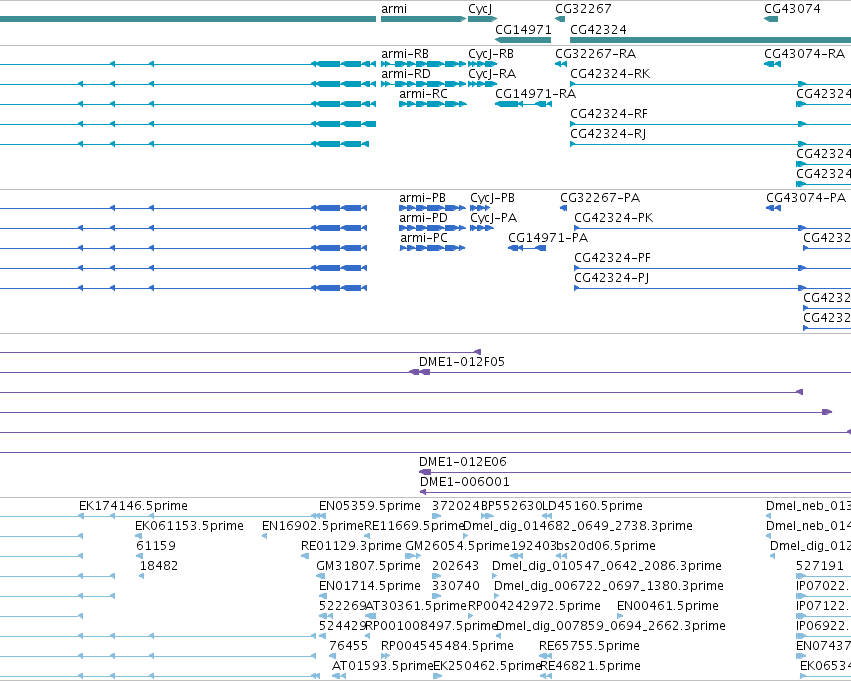Select the CycJ-PB protein label
The height and width of the screenshot is (681, 851).
pos(492,198)
